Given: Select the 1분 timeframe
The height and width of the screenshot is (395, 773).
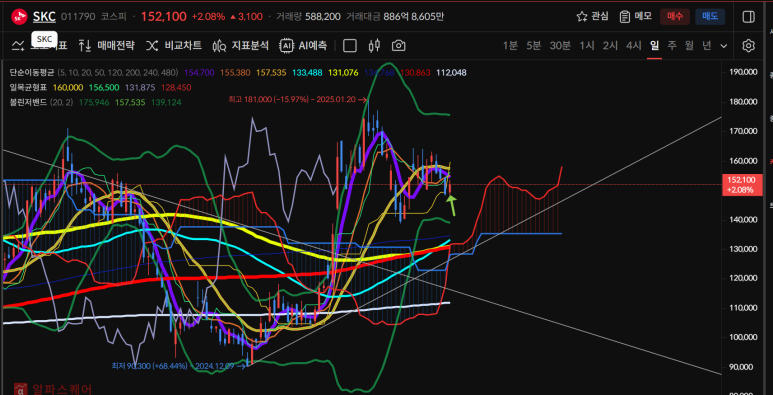Looking at the screenshot, I should pos(510,46).
